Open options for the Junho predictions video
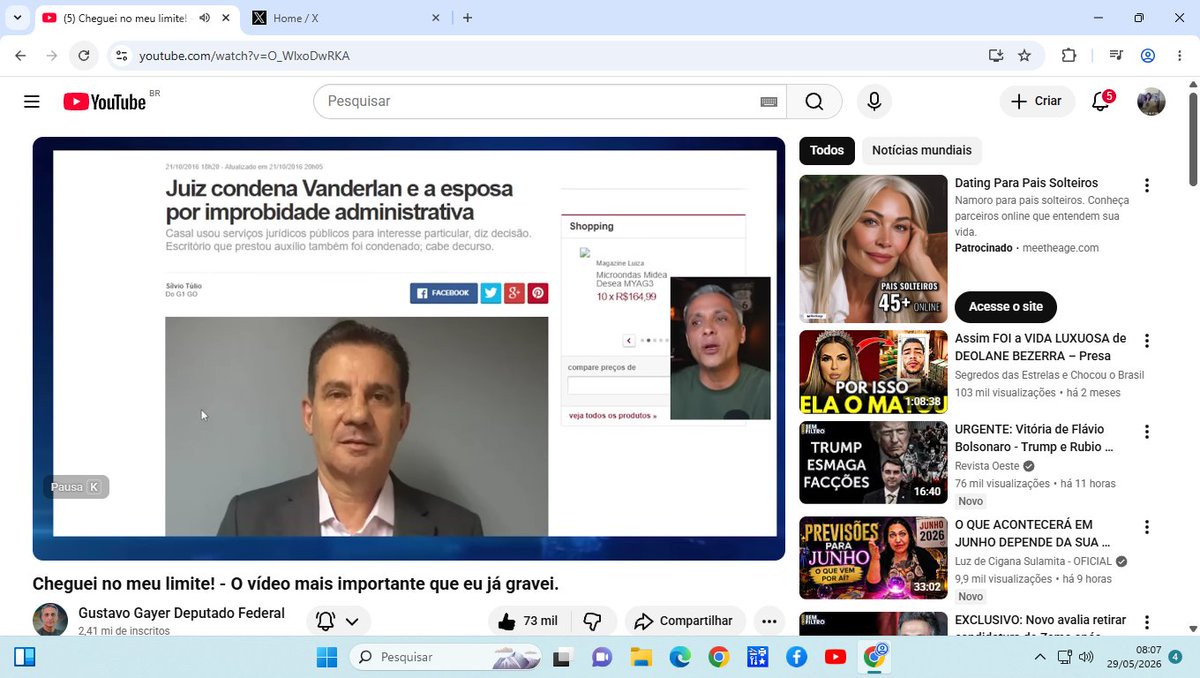 1147,526
